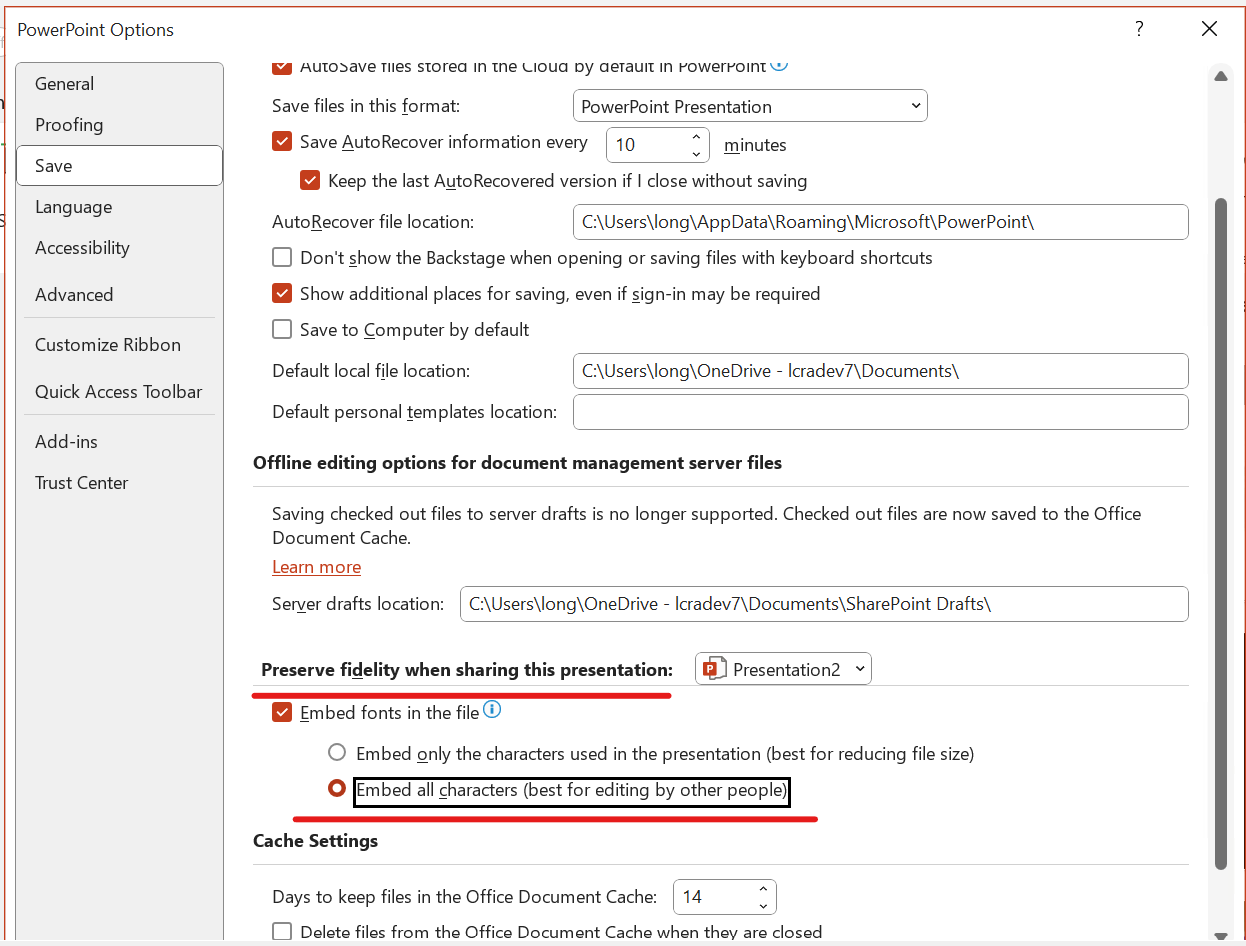Image resolution: width=1246 pixels, height=946 pixels.
Task: Click scrollbar down arrow at bottom
Action: (1221, 936)
